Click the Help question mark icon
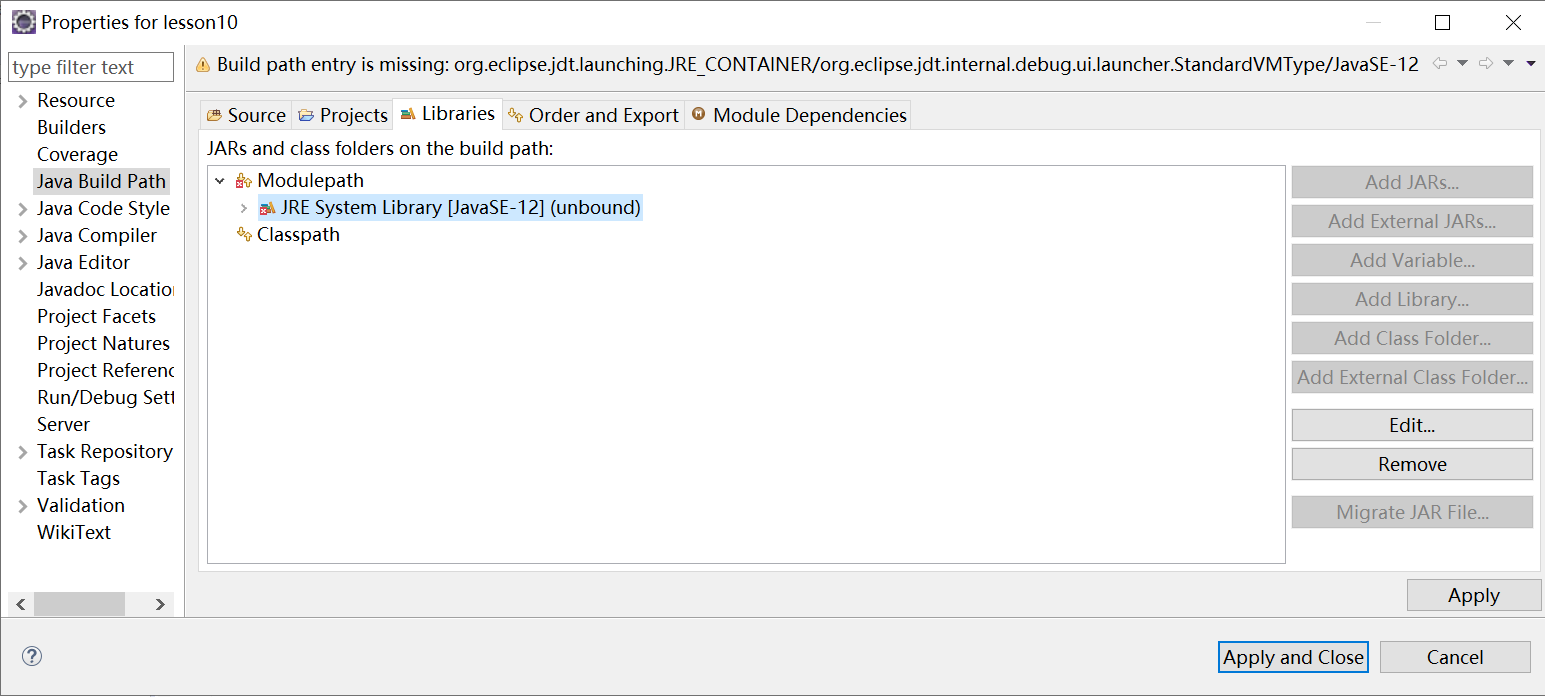Viewport: 1545px width, 697px height. pos(31,656)
